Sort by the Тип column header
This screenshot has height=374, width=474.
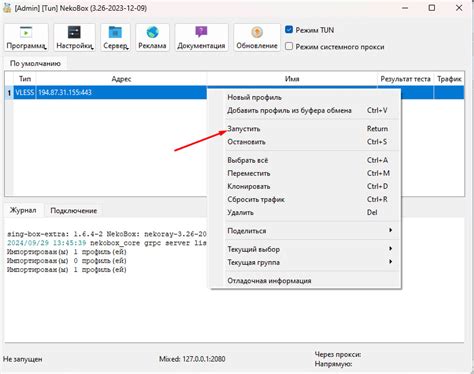click(x=25, y=79)
